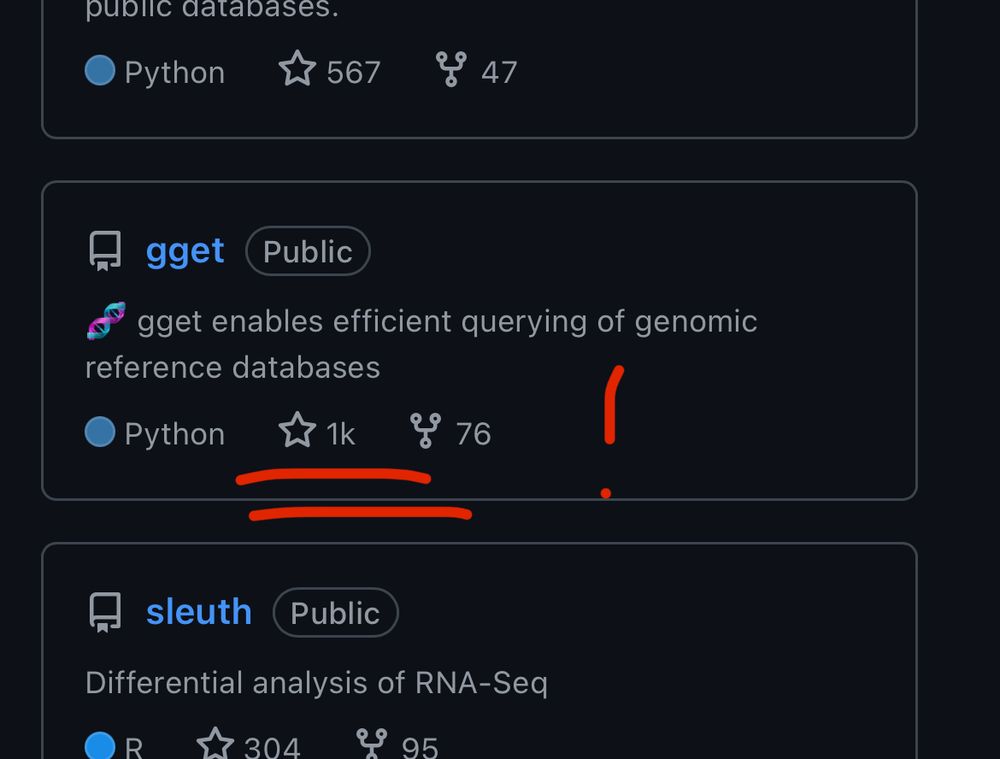Click the Public badge next to gget
The width and height of the screenshot is (1000, 759).
tap(307, 251)
